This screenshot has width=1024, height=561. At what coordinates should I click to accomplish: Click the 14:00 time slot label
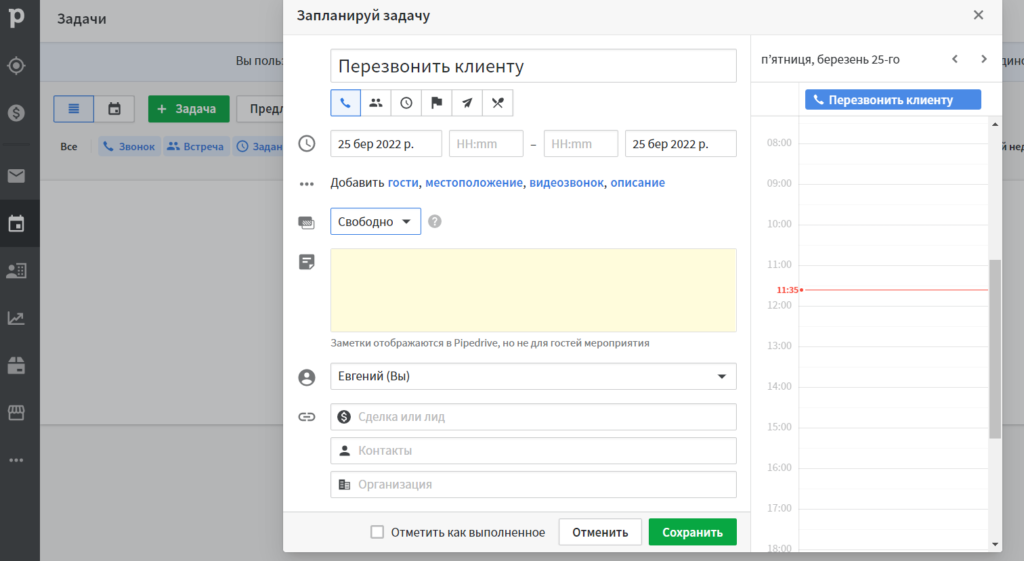click(779, 387)
